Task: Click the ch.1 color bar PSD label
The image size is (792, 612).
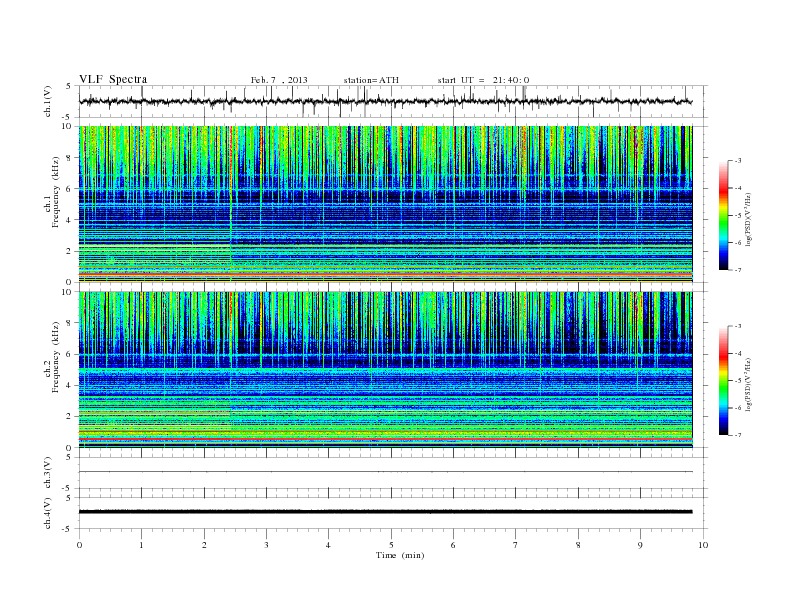Action: point(749,219)
